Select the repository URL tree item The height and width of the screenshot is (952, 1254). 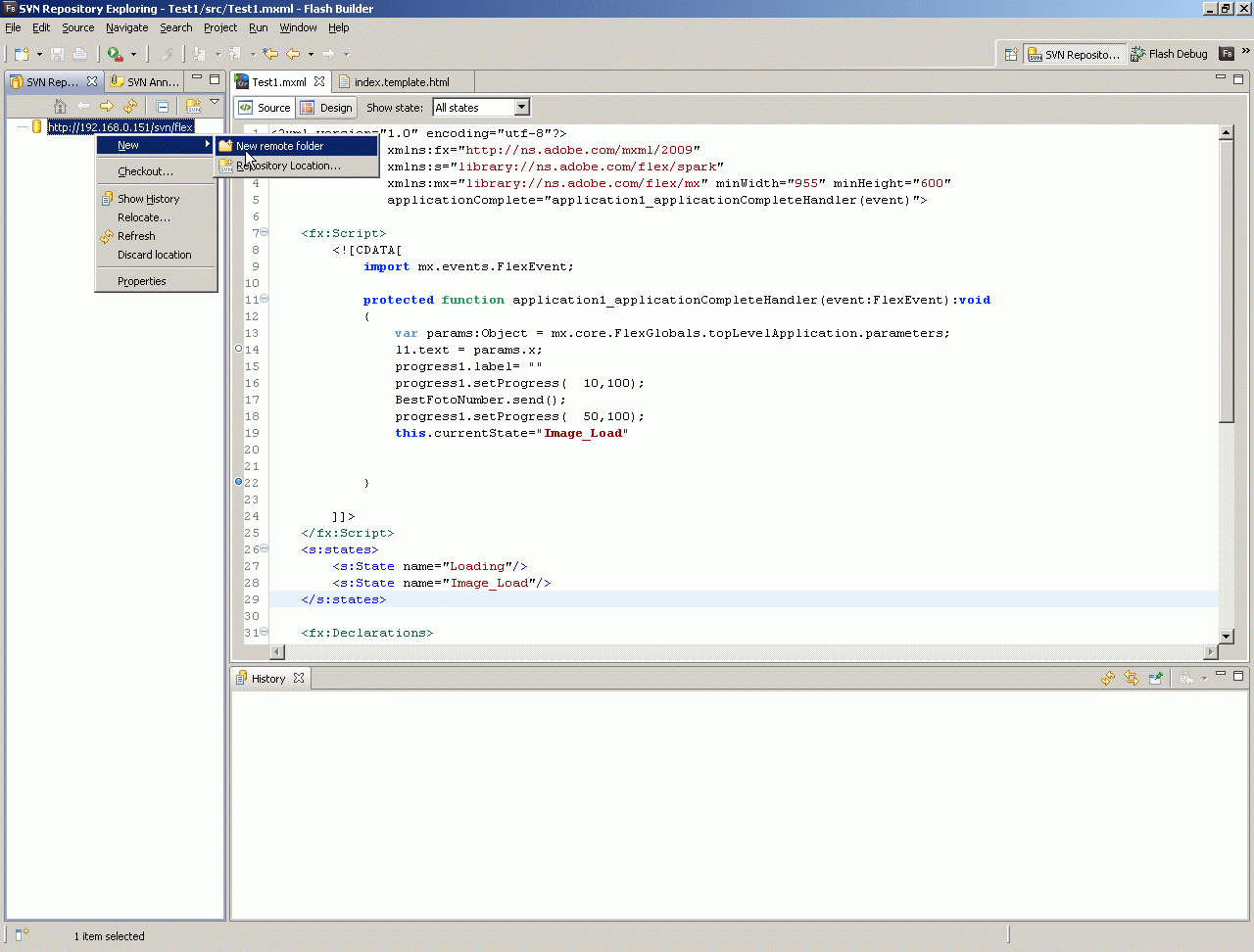[121, 127]
